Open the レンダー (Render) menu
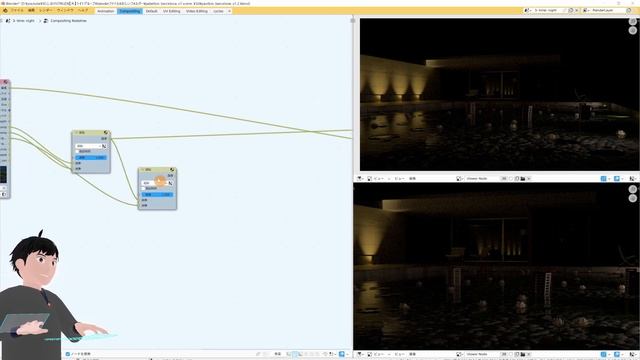640x360 pixels. [x=46, y=11]
